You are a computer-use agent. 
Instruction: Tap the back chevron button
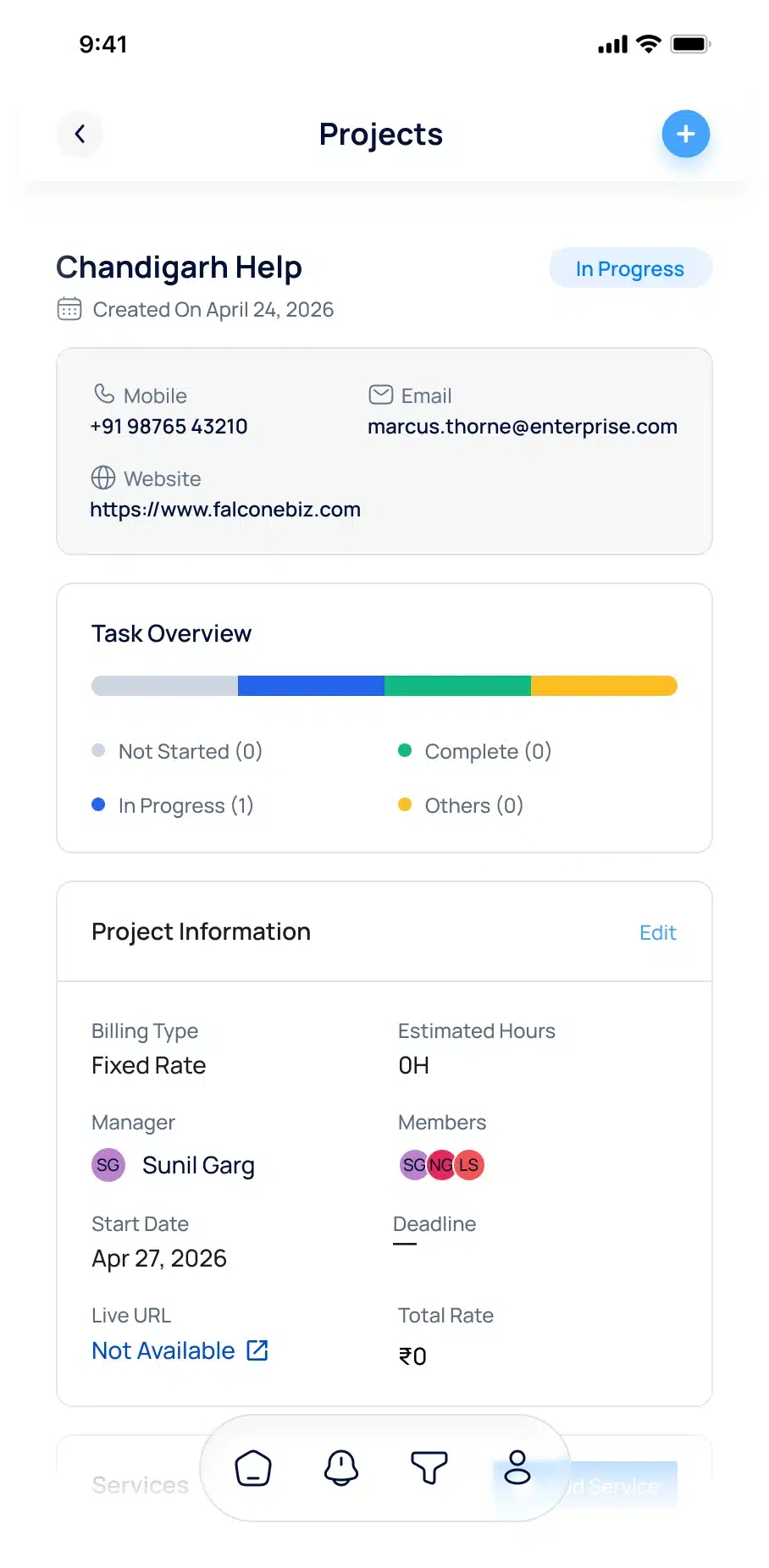tap(80, 134)
